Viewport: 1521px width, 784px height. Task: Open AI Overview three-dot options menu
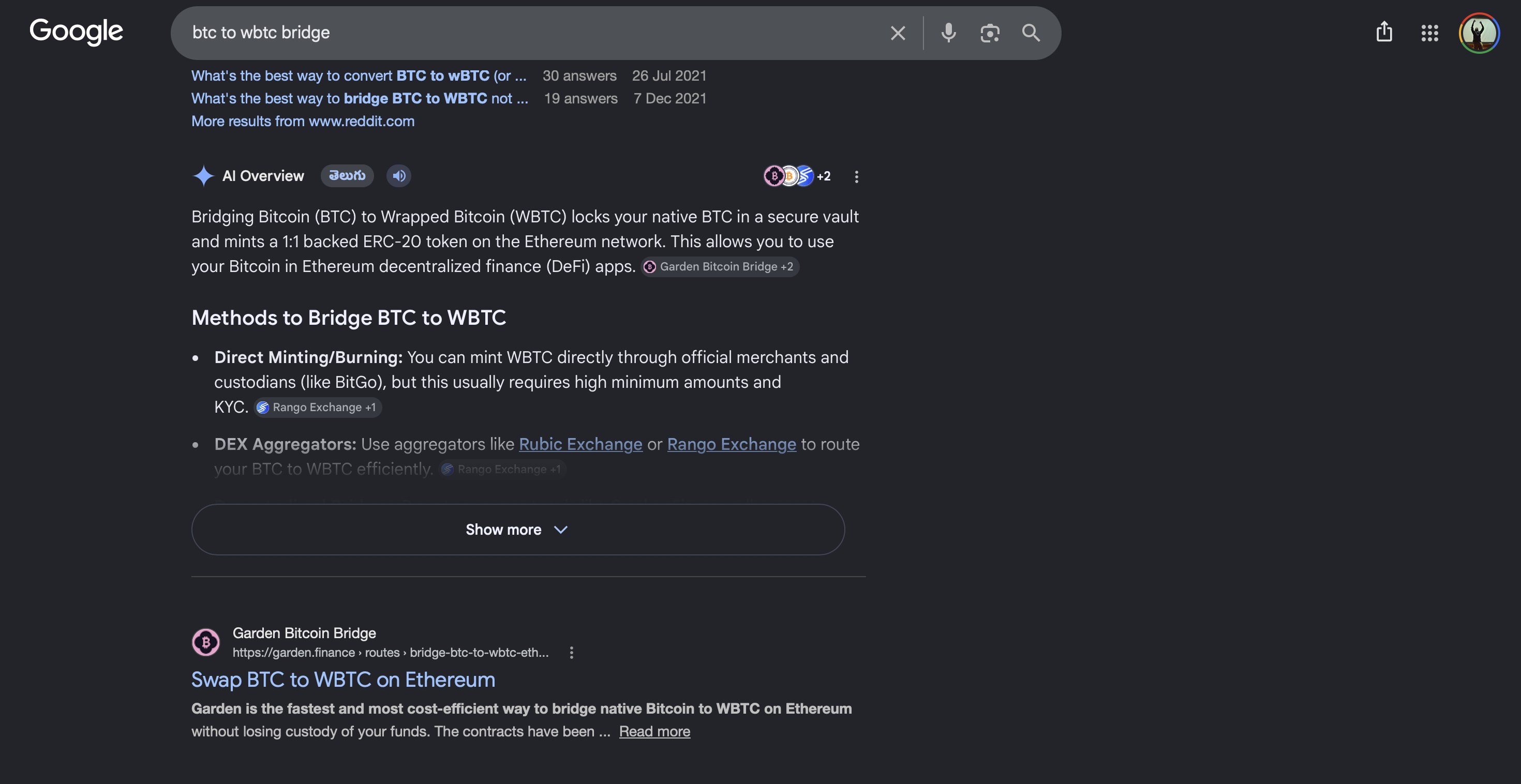(856, 176)
